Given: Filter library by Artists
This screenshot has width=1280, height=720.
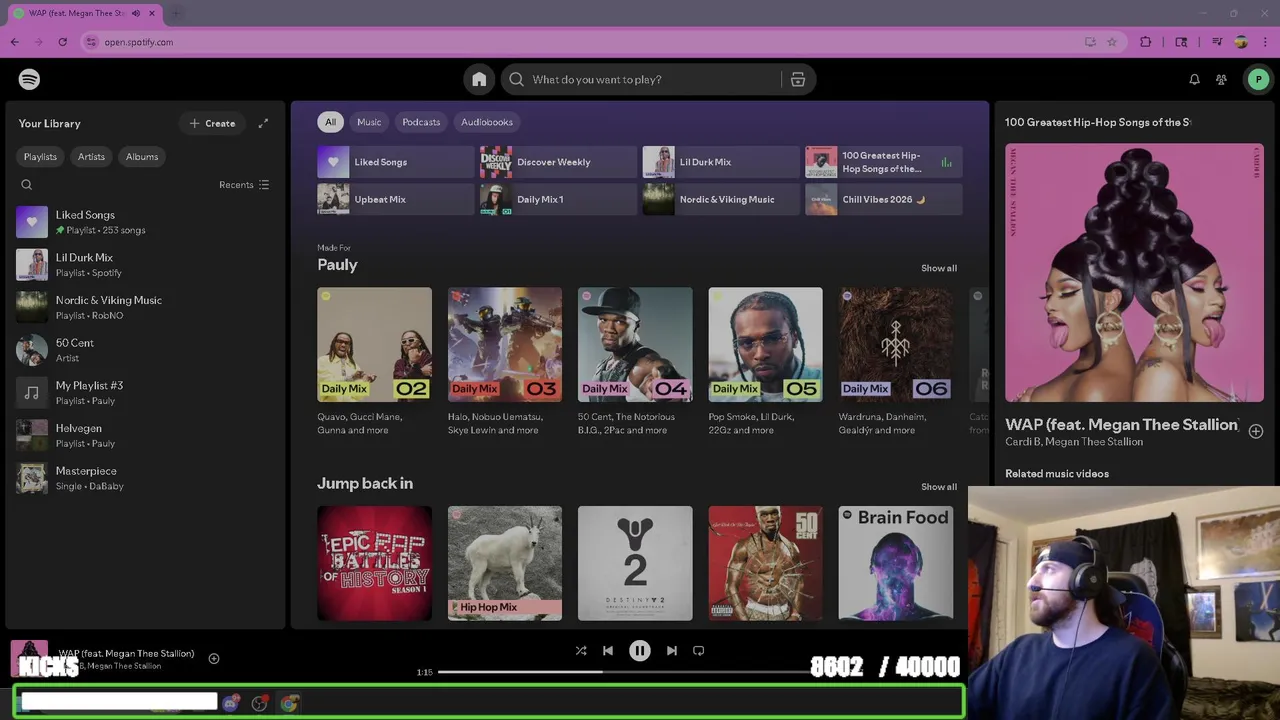Looking at the screenshot, I should pyautogui.click(x=91, y=157).
